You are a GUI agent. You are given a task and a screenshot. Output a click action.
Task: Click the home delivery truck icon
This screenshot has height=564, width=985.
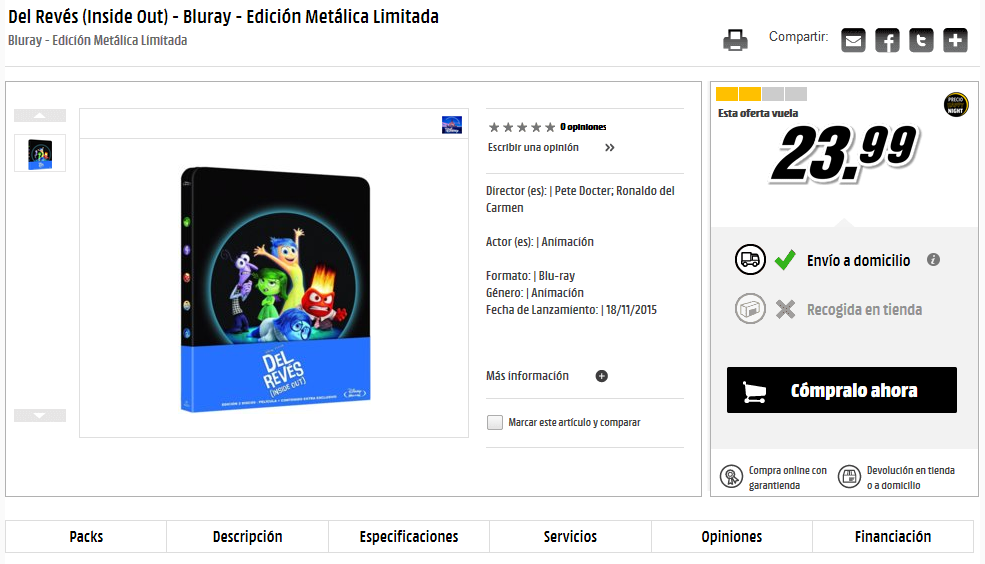point(750,259)
